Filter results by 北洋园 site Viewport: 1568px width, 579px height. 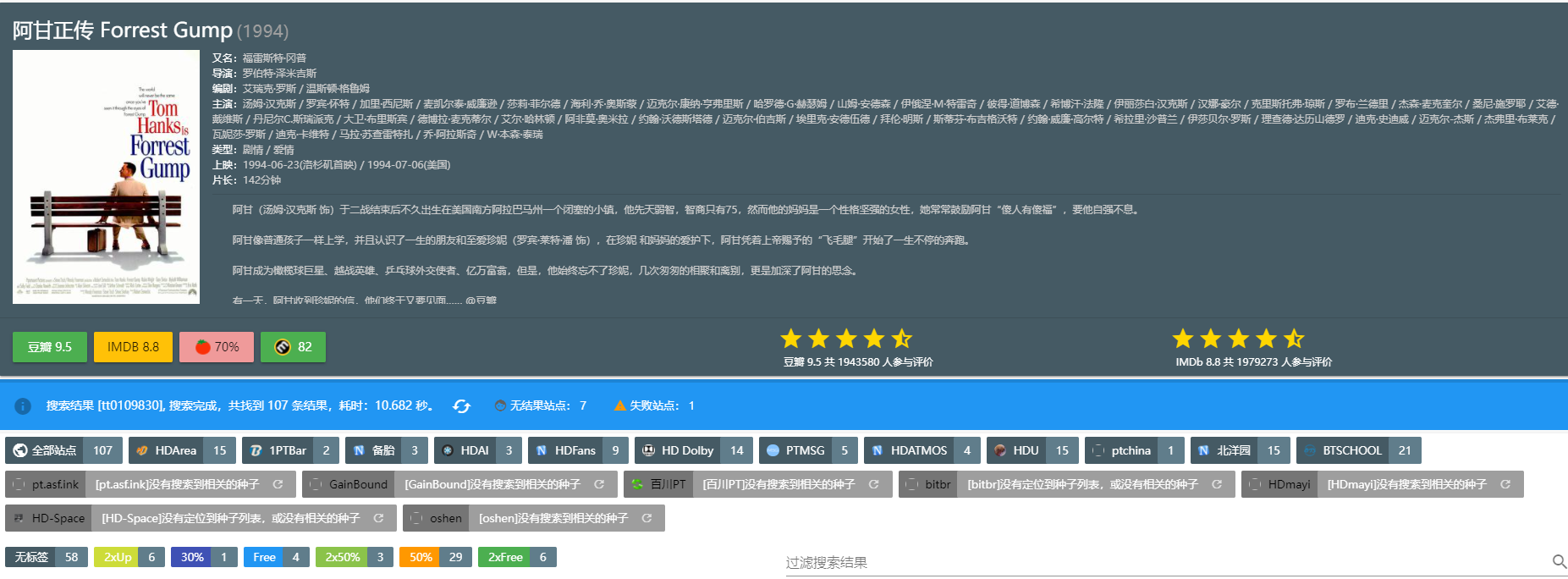point(1241,450)
